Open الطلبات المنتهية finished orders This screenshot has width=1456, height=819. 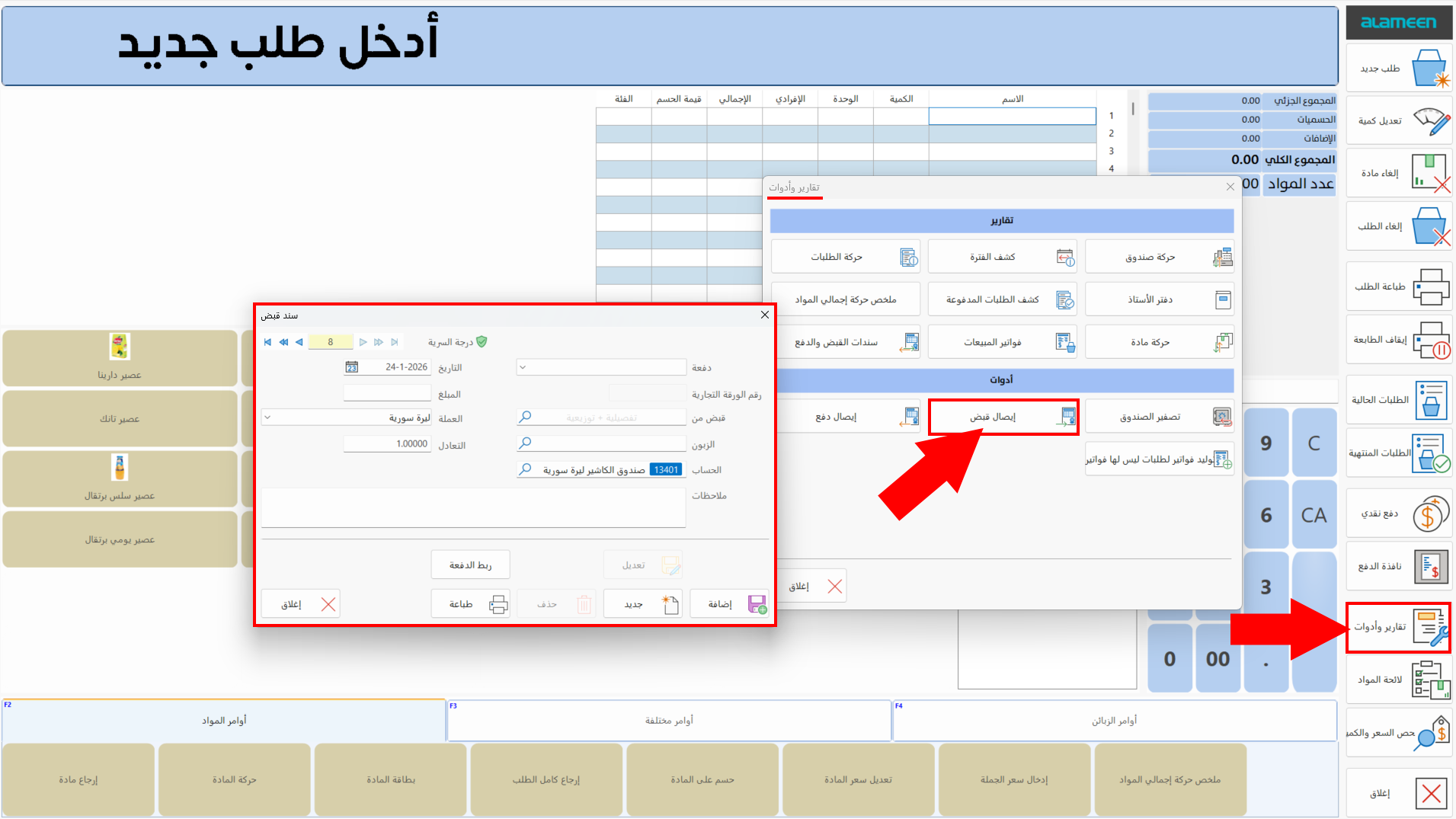coord(1400,453)
